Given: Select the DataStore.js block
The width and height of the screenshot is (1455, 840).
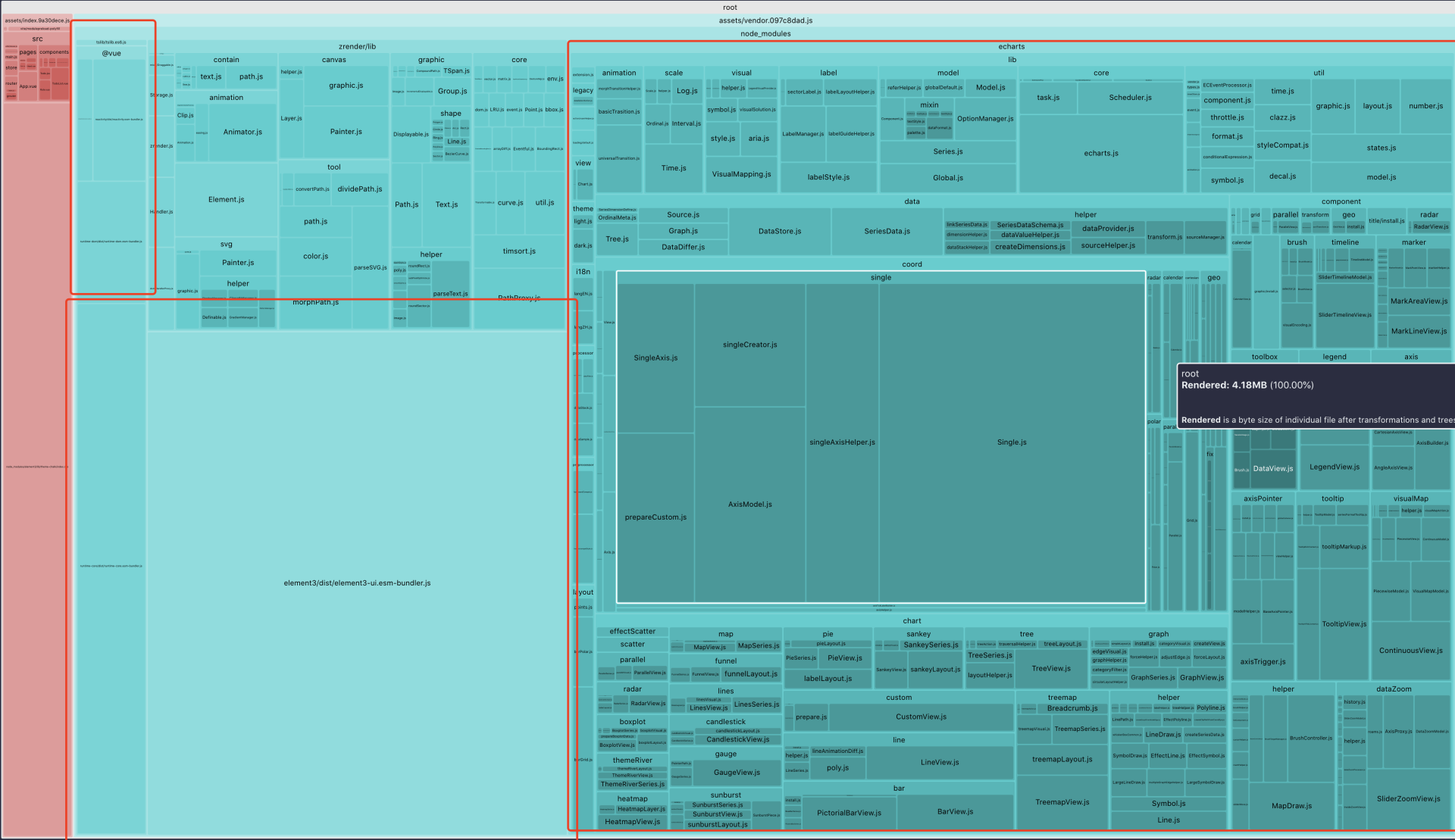Looking at the screenshot, I should [779, 231].
